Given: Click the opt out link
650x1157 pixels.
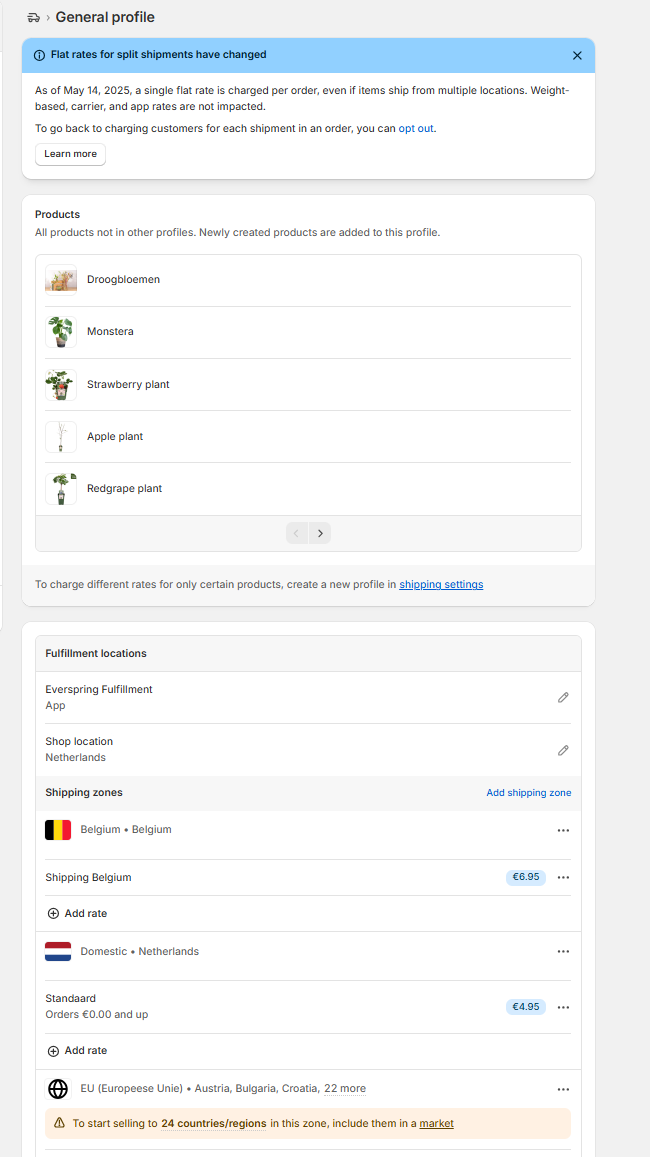Looking at the screenshot, I should [x=416, y=128].
